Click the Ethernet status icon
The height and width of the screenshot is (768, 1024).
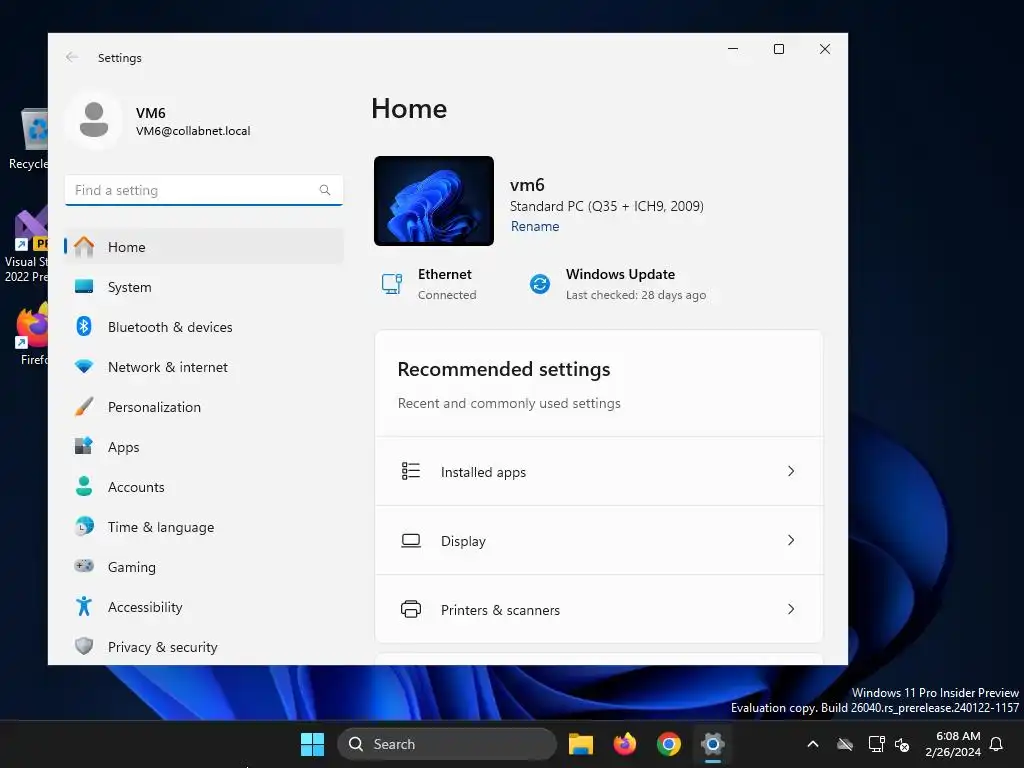[x=392, y=284]
